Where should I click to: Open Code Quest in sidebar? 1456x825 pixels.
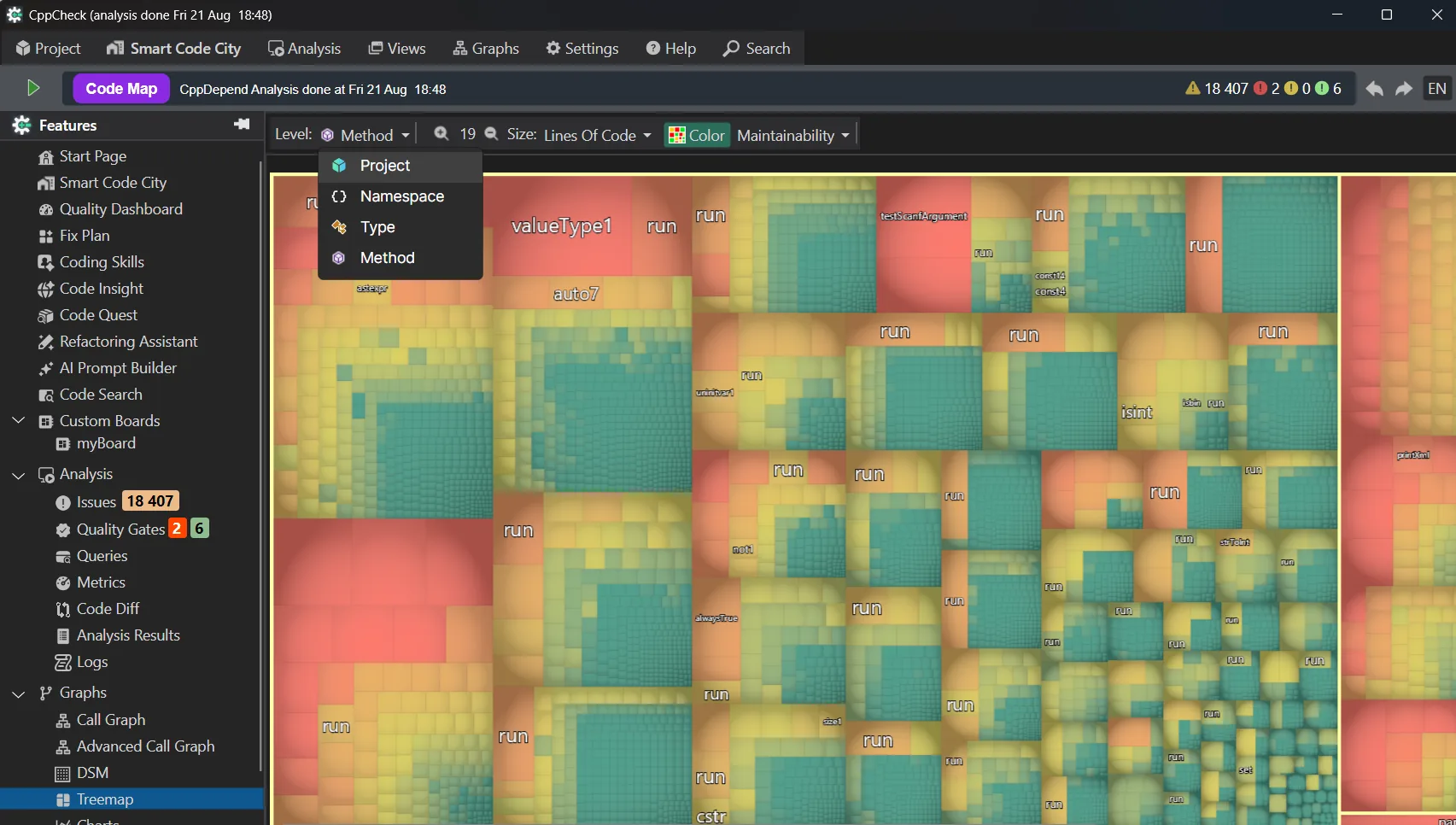pos(98,315)
